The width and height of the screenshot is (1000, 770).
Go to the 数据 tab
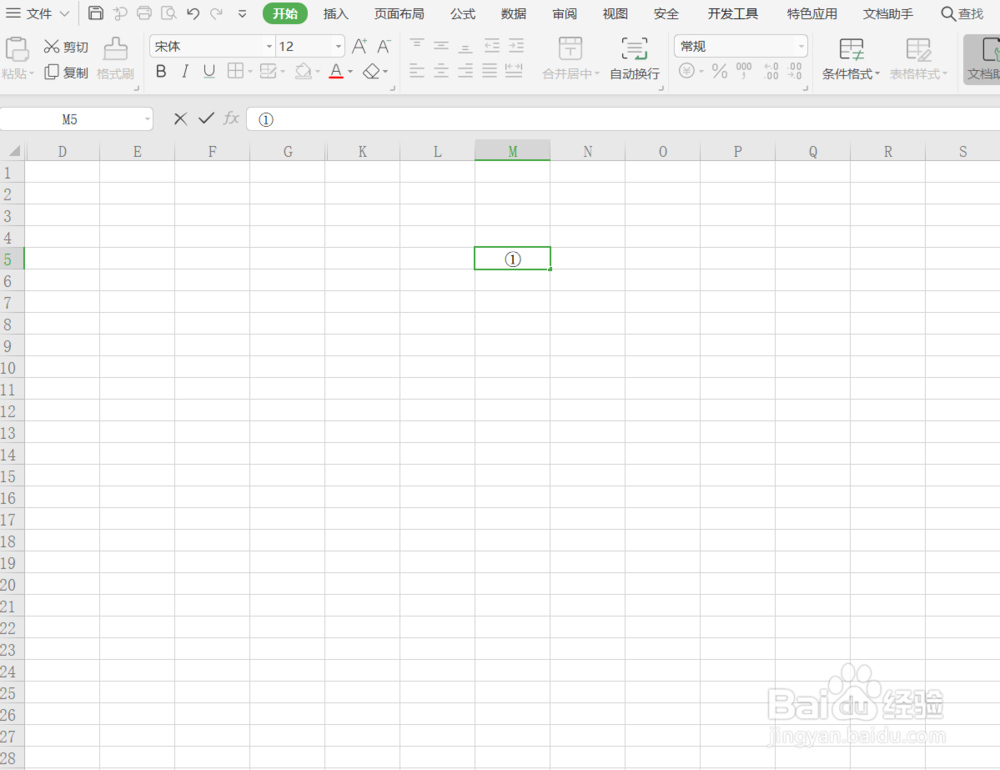[x=513, y=13]
